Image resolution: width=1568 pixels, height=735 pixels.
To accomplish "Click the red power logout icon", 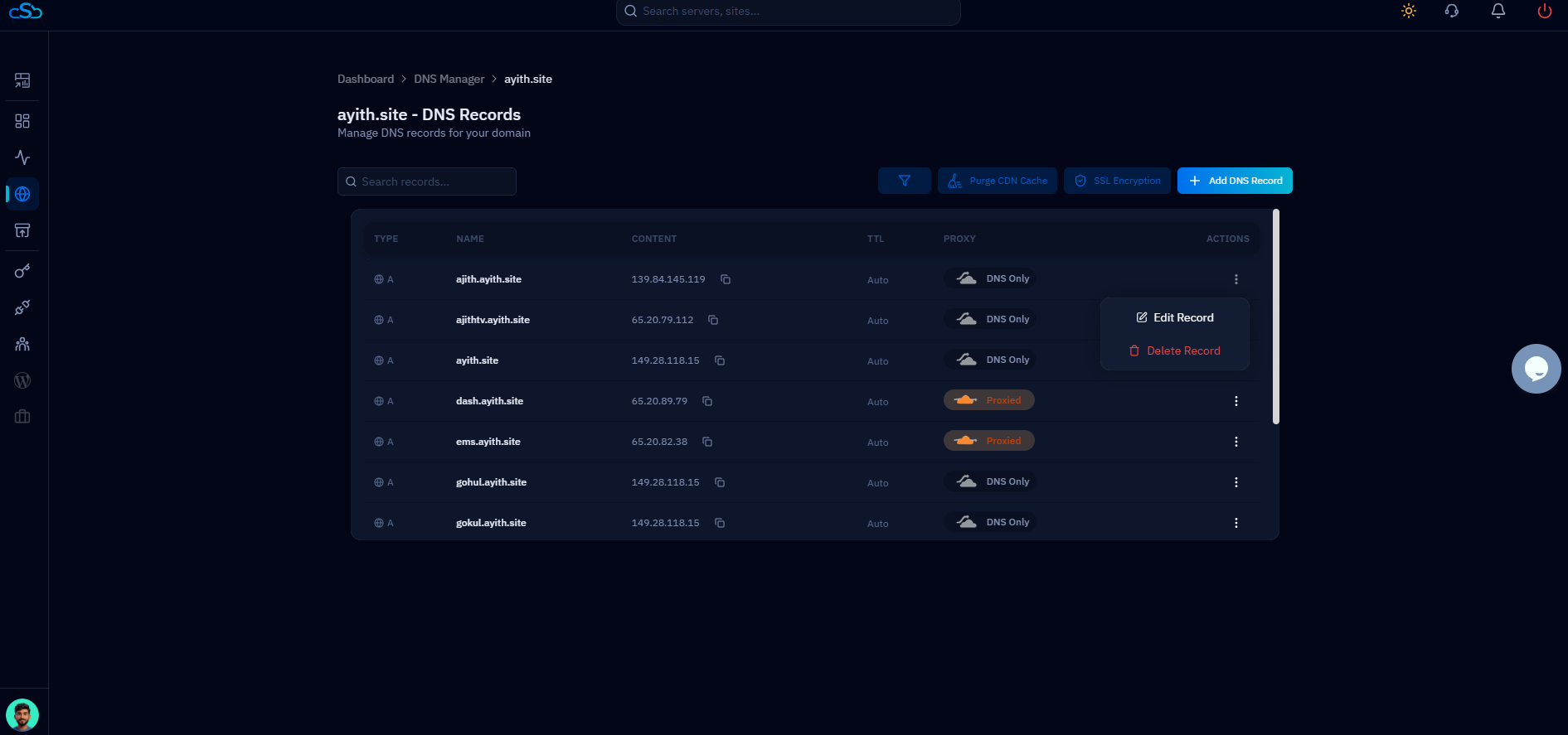I will coord(1545,11).
